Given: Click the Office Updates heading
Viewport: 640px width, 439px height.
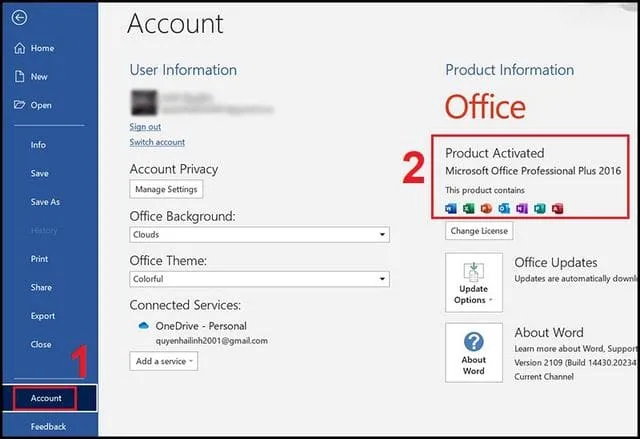Looking at the screenshot, I should (556, 262).
